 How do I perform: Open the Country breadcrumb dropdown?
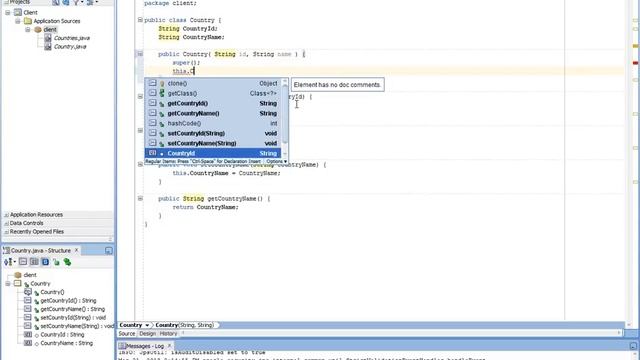[147, 325]
